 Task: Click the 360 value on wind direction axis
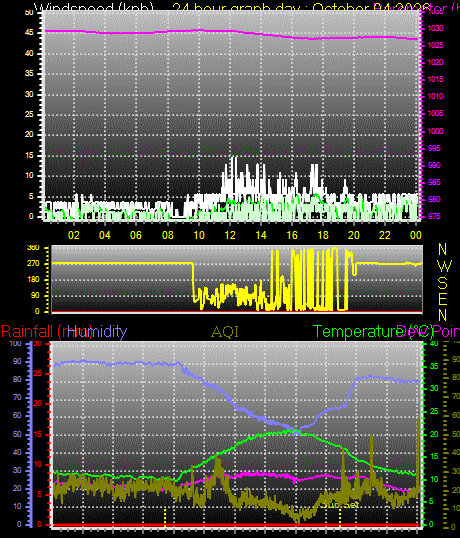pos(33,248)
